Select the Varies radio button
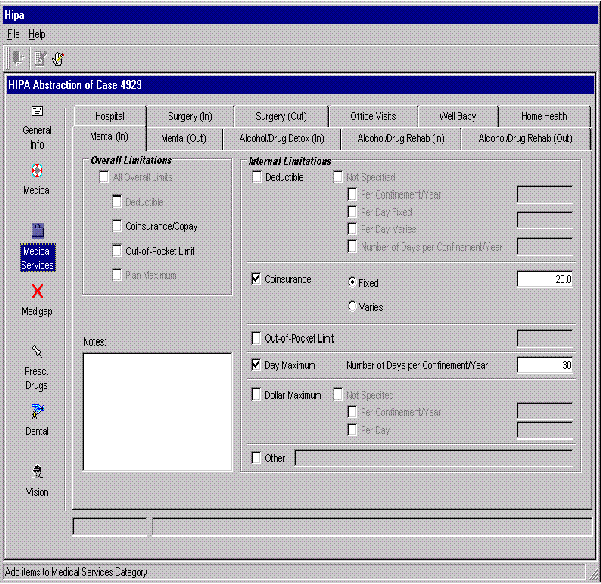This screenshot has height=584, width=601. tap(352, 306)
